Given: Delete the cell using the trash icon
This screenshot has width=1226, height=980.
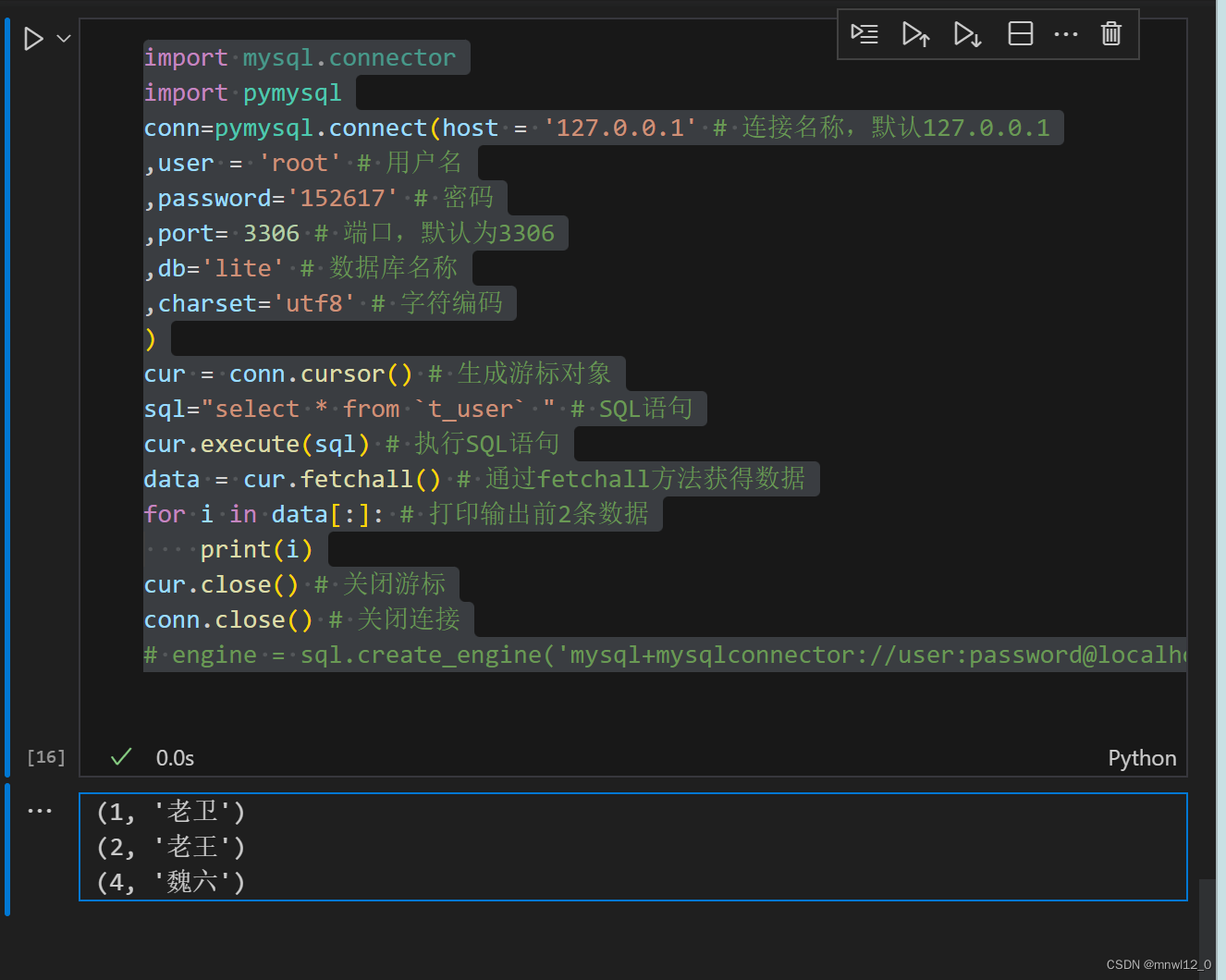Looking at the screenshot, I should [x=1110, y=33].
